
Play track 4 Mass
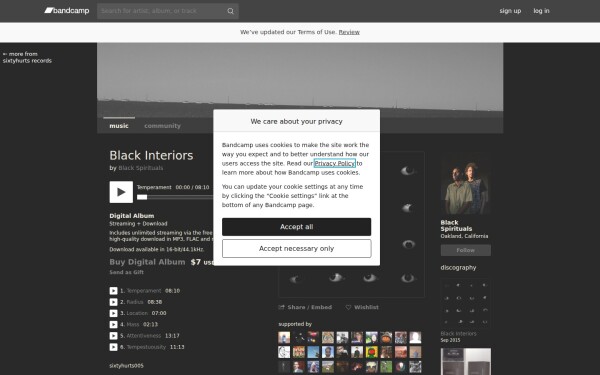113,324
